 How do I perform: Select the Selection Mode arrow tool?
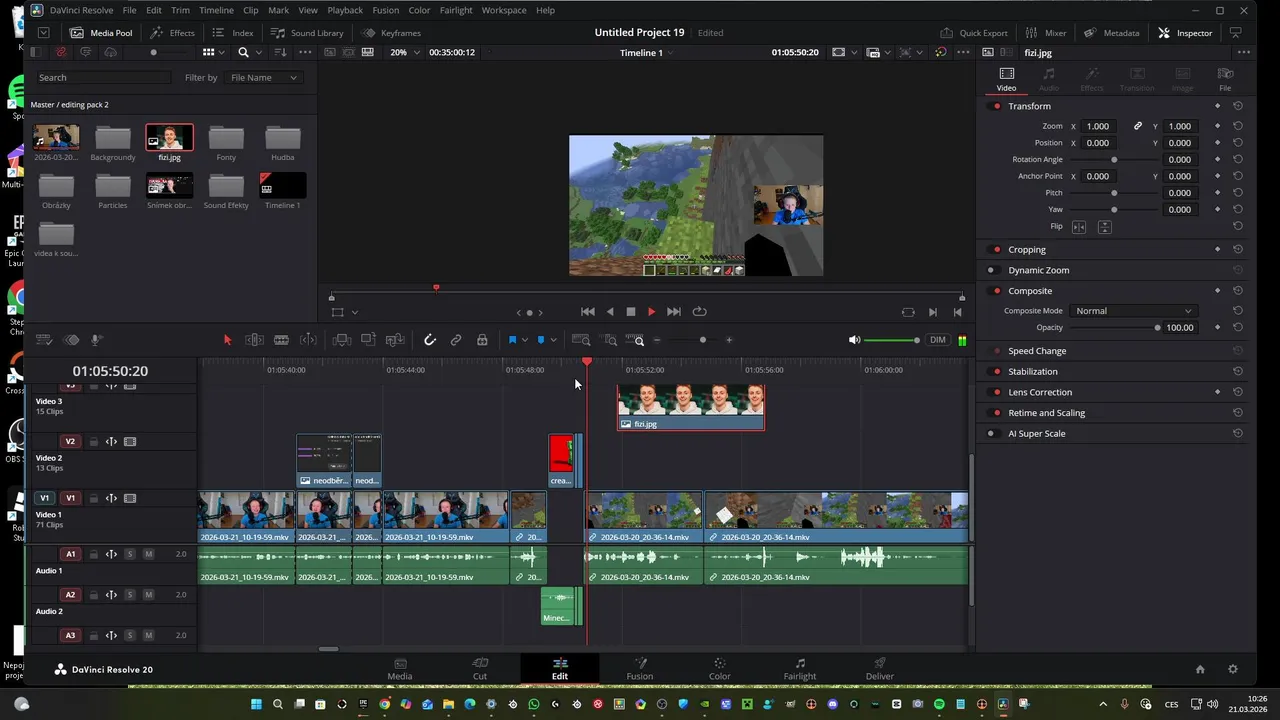click(227, 340)
